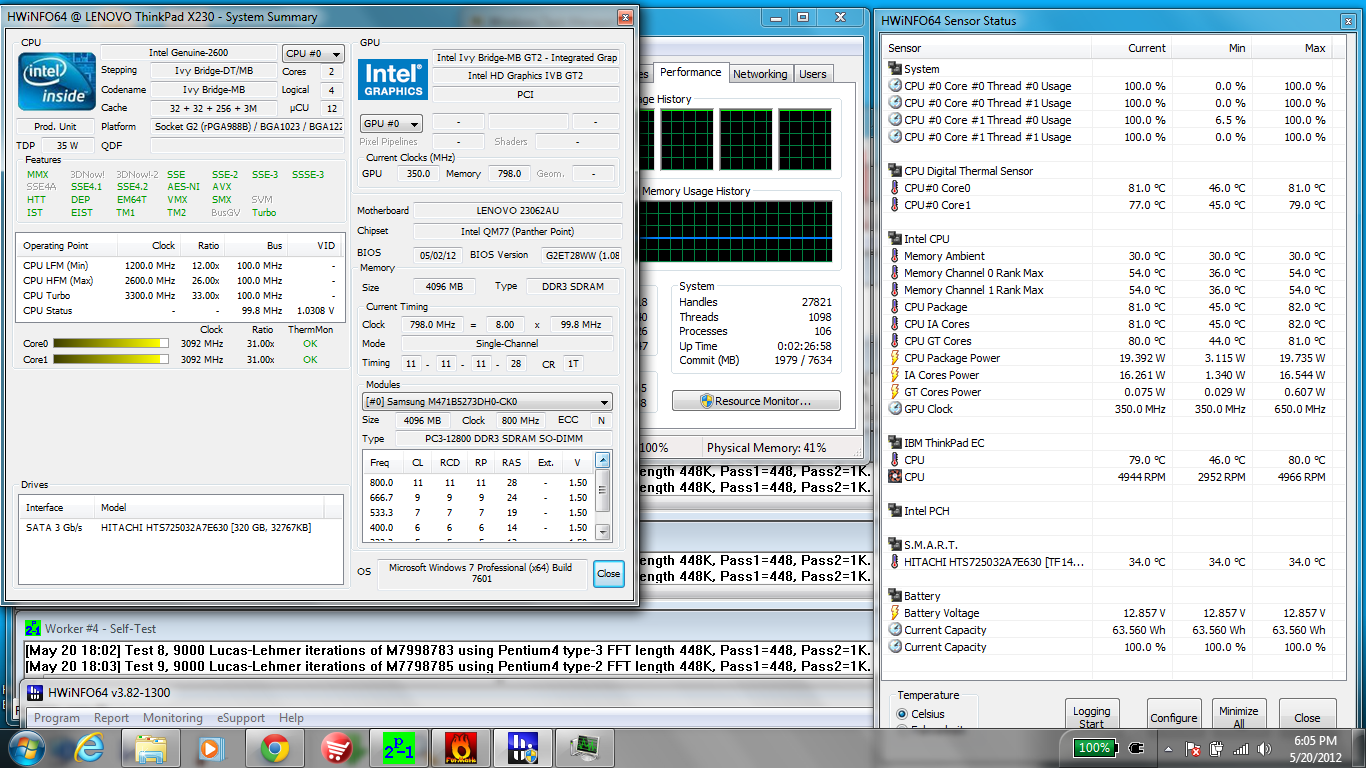Click the Intel Graphics logo in the GPU section

[x=393, y=80]
